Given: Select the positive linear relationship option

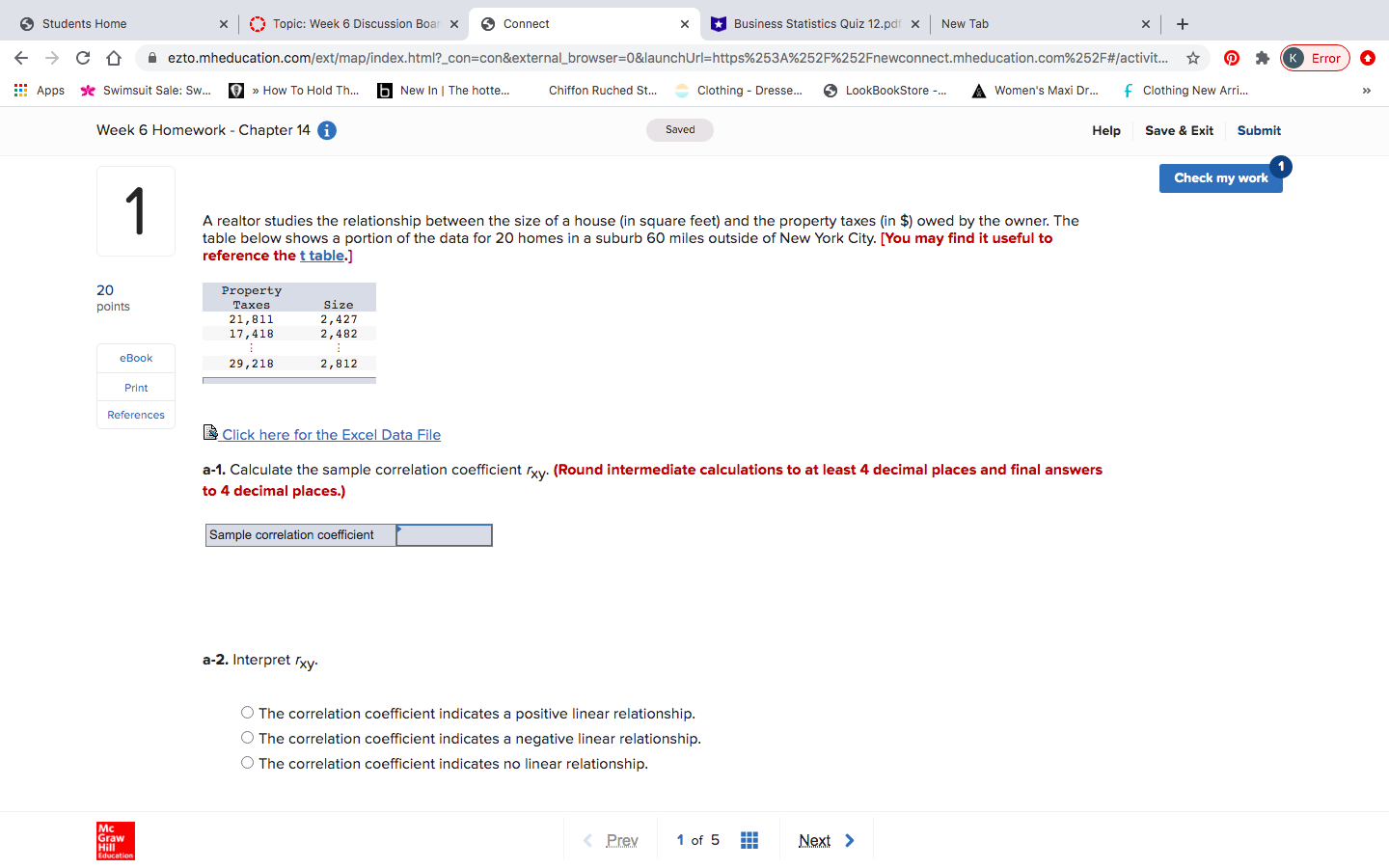Looking at the screenshot, I should [x=247, y=712].
